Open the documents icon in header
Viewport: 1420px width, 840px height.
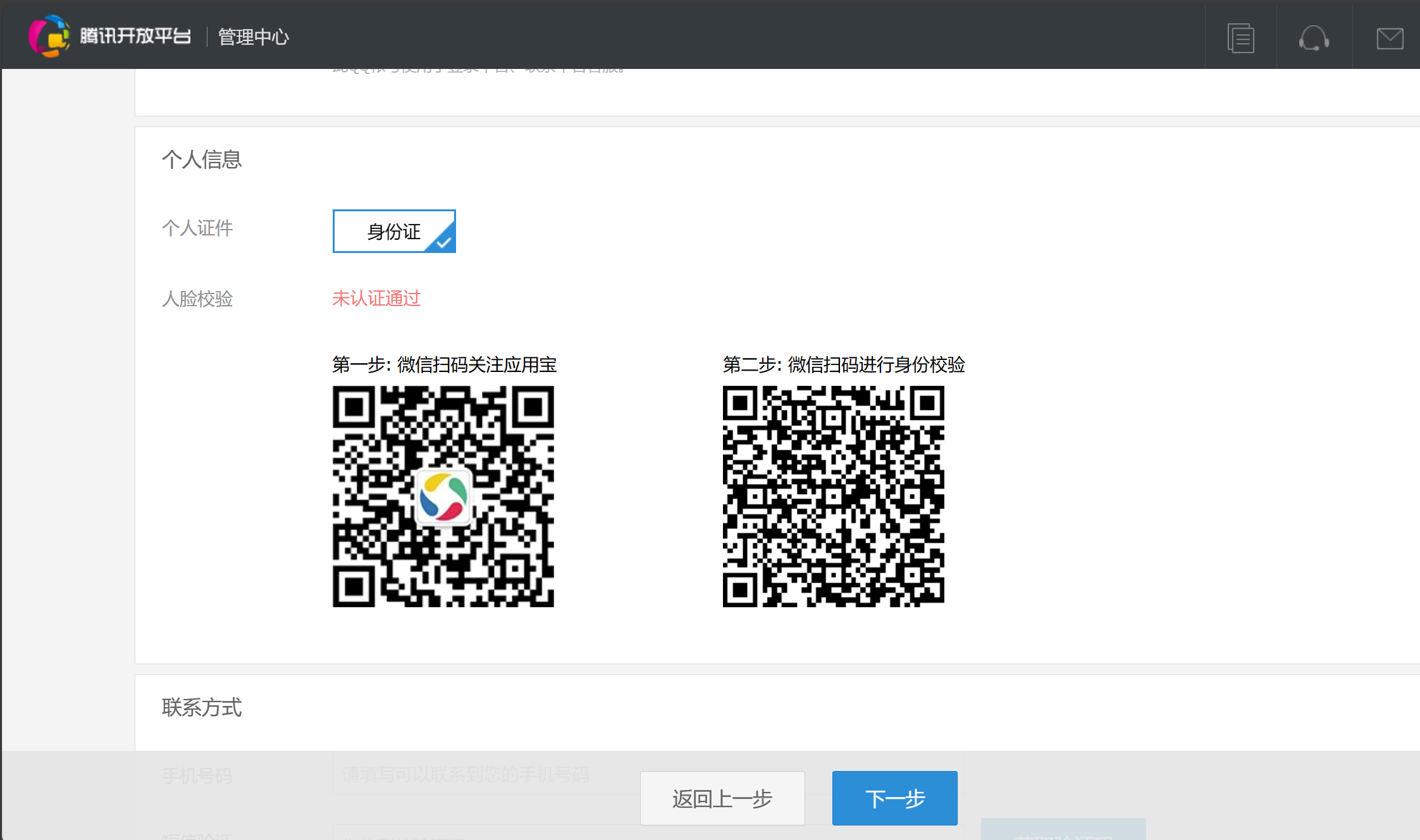(1240, 38)
